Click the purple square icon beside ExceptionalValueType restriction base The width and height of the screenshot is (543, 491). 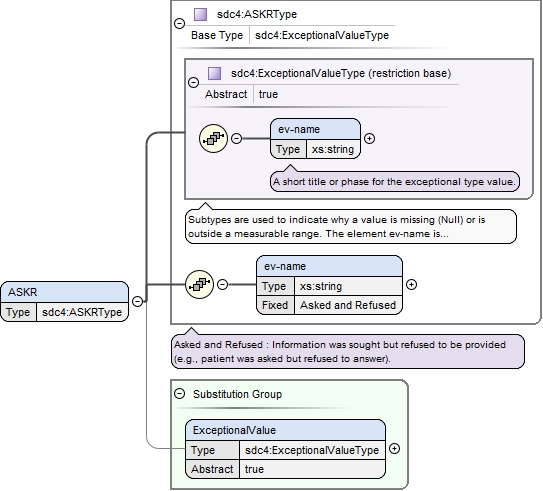pos(214,73)
